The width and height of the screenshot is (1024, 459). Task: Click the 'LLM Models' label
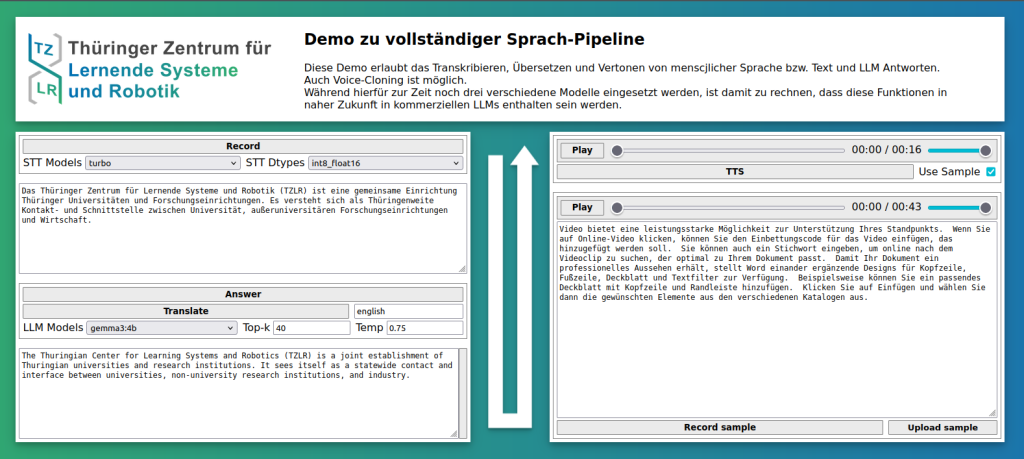pyautogui.click(x=53, y=327)
